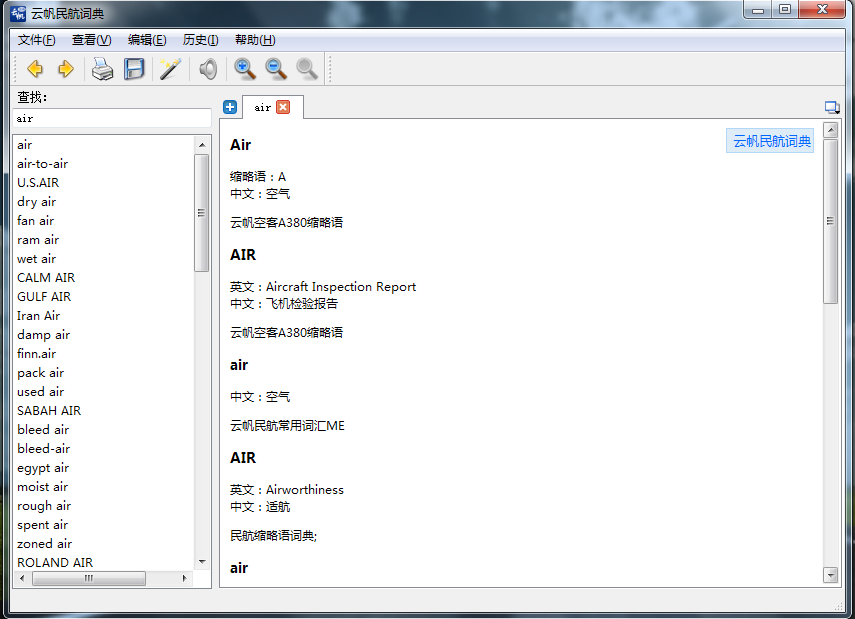Click the 云帆民航词典 dictionary link
This screenshot has height=619, width=855.
coord(771,141)
